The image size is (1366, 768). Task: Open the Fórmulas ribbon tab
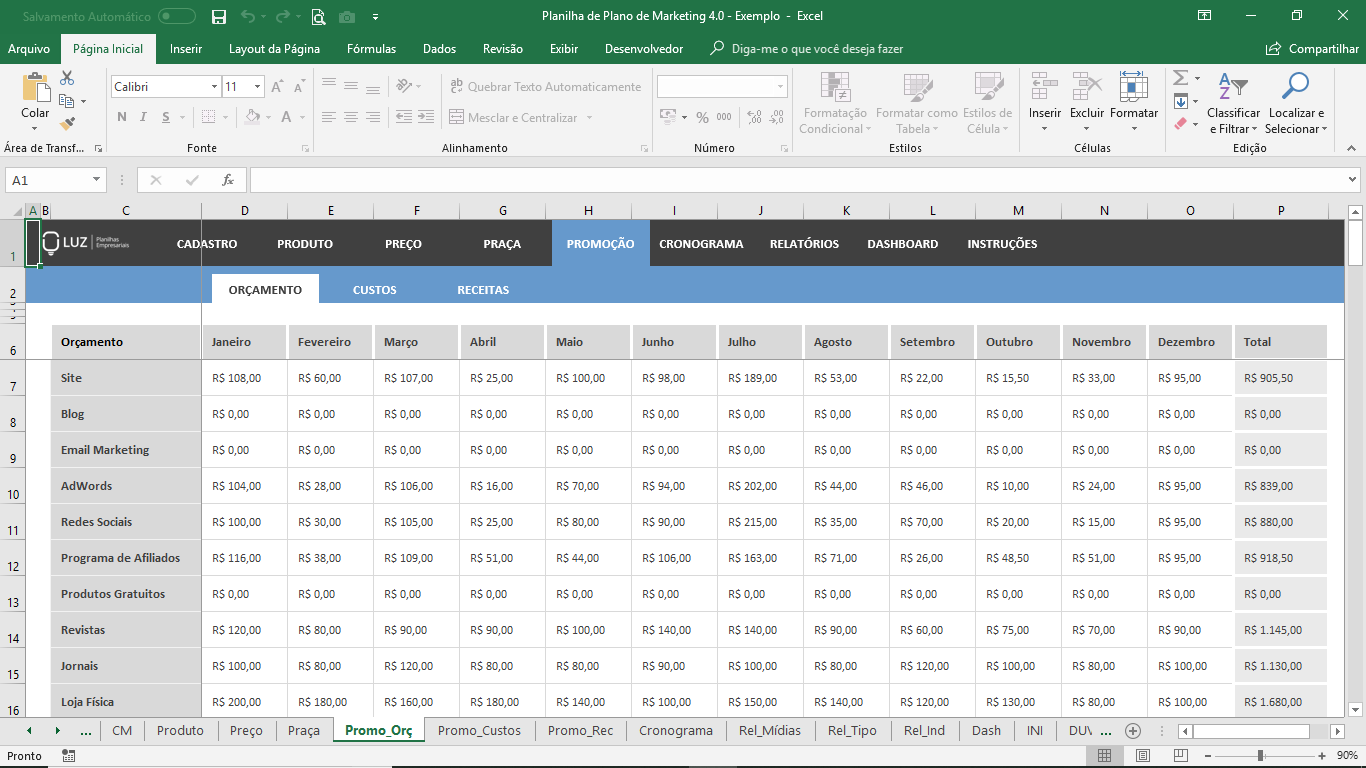click(x=371, y=49)
